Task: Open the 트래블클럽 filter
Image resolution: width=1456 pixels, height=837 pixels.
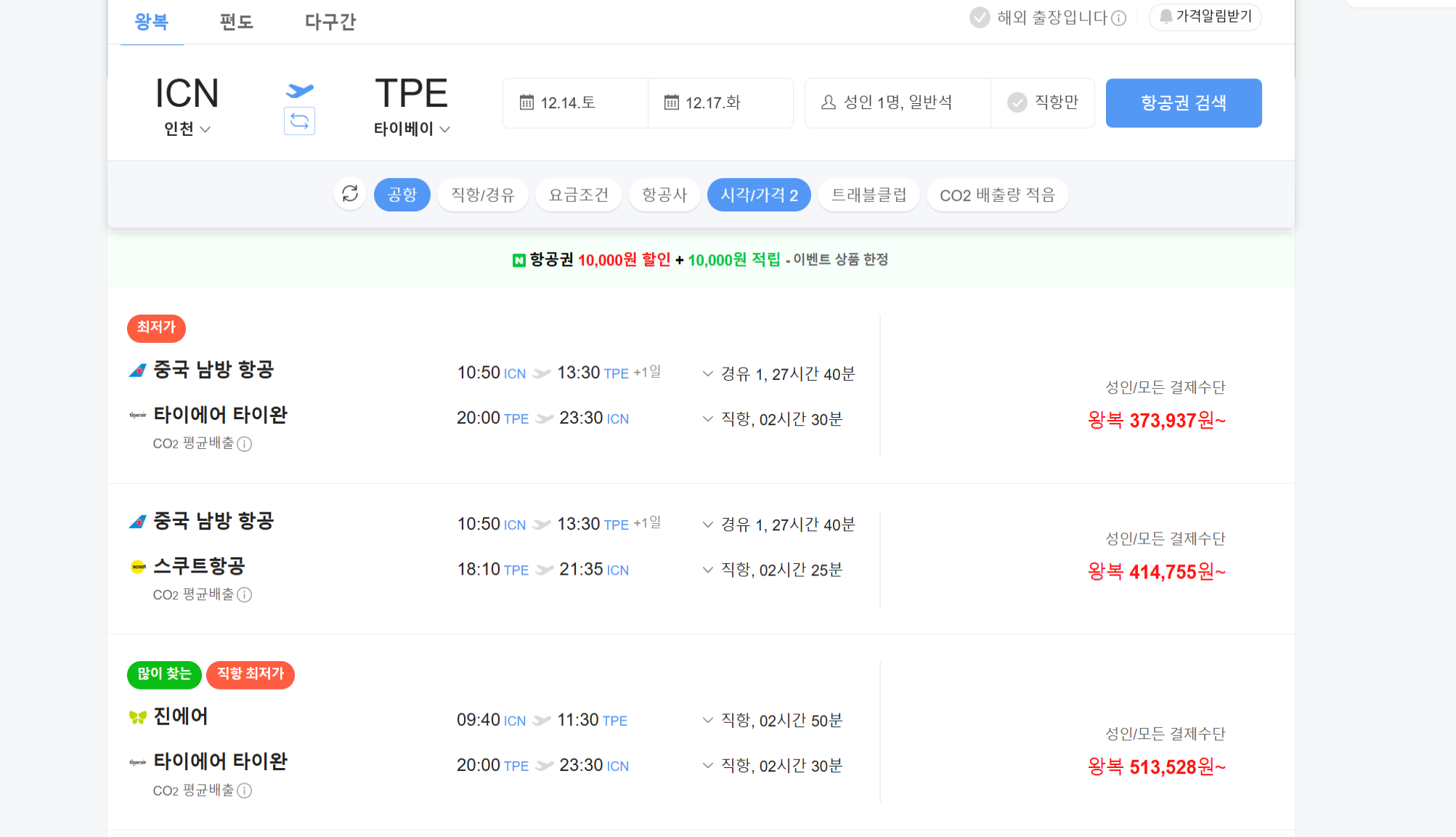Action: [869, 195]
